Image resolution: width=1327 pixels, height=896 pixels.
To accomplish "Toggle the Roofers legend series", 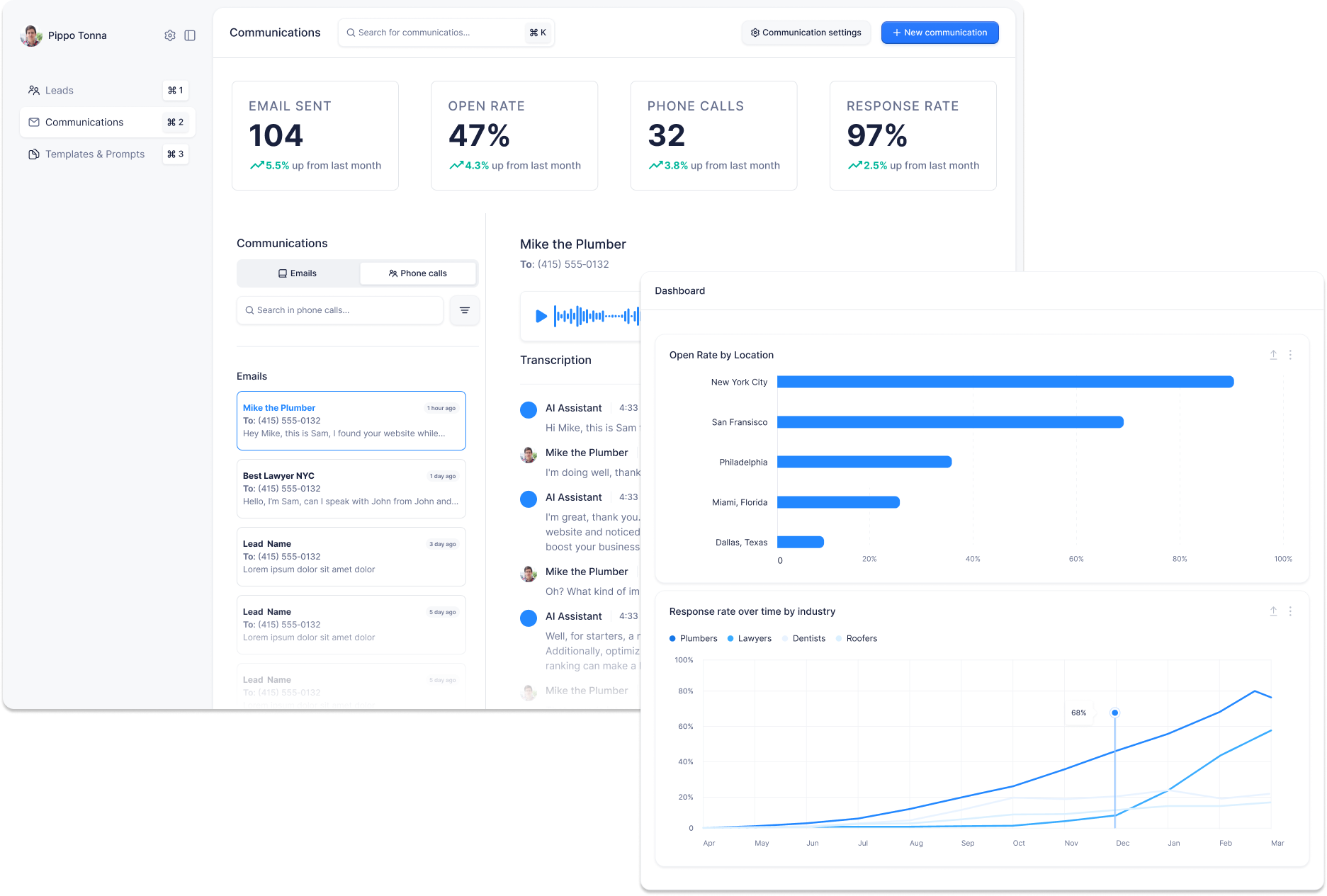I will coord(857,638).
